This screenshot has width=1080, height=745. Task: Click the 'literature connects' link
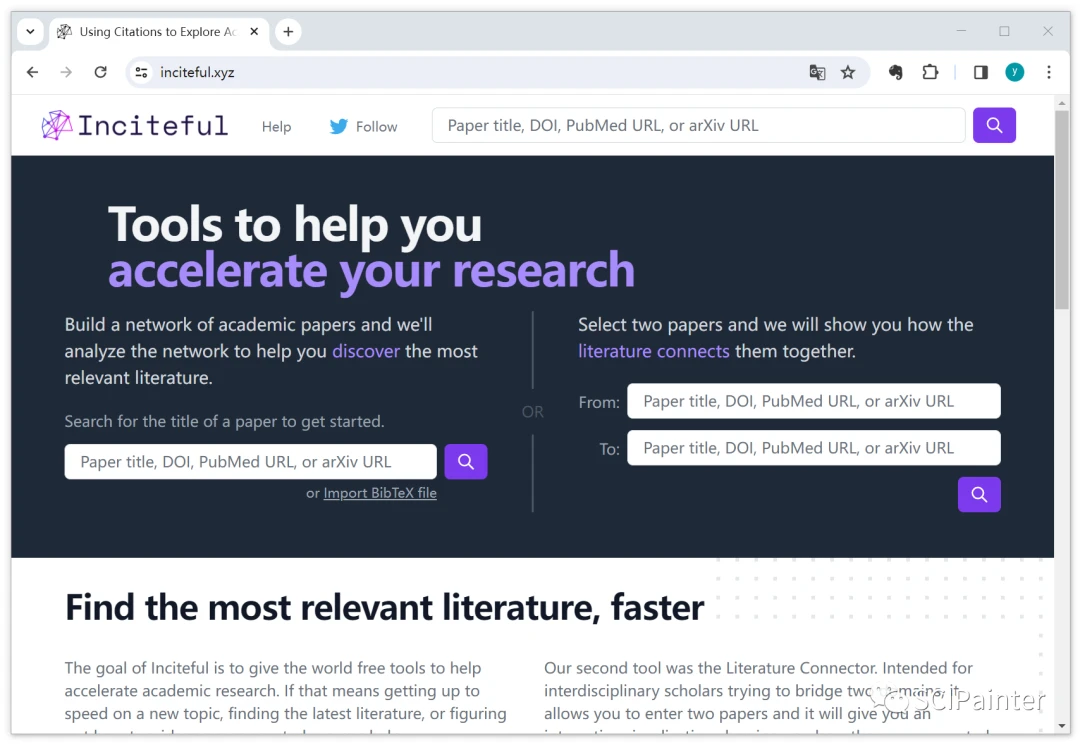tap(654, 351)
